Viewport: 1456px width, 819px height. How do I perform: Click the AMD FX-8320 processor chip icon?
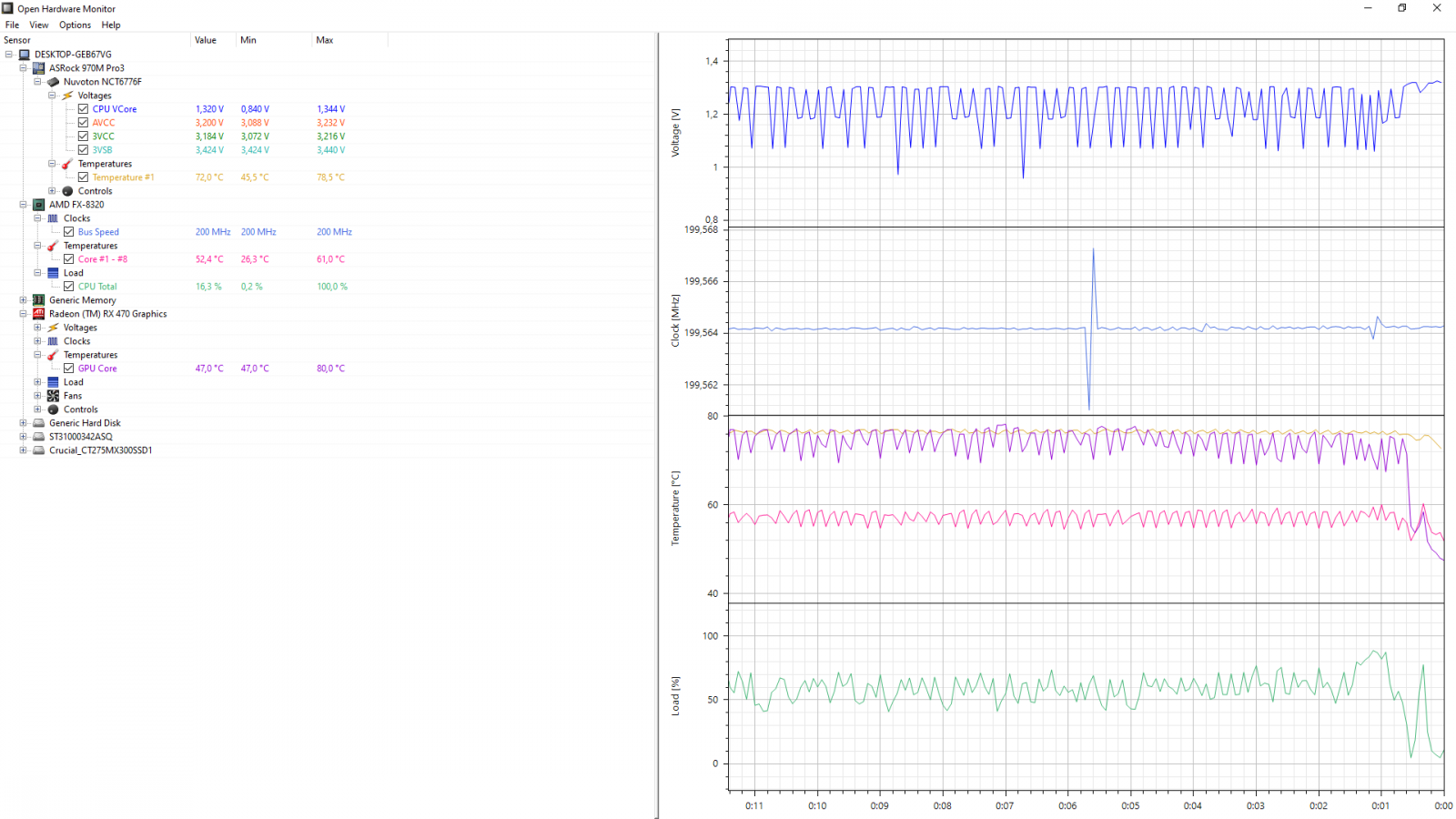pos(39,205)
